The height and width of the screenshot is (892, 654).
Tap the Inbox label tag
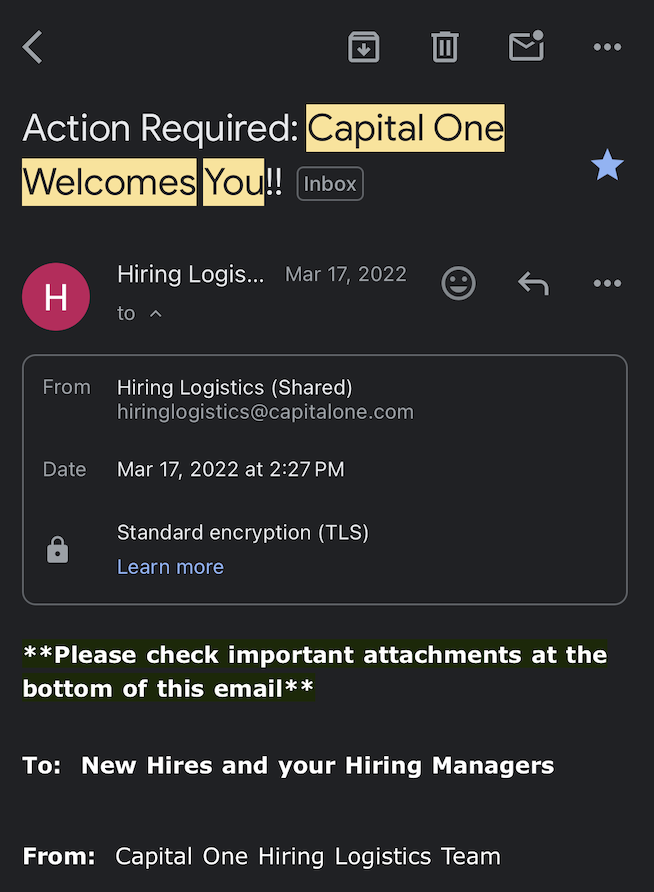click(330, 184)
